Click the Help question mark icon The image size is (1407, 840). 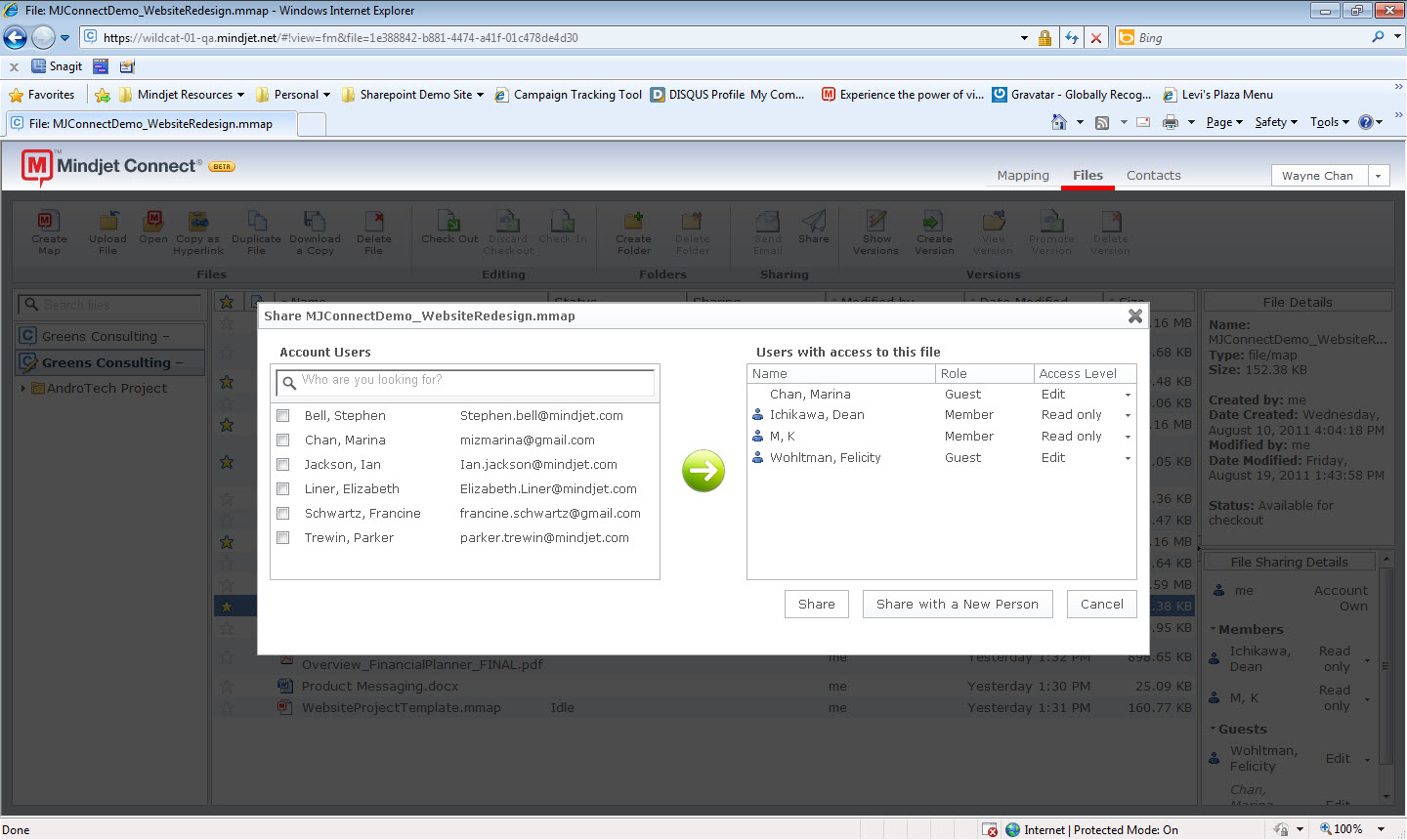(1365, 122)
